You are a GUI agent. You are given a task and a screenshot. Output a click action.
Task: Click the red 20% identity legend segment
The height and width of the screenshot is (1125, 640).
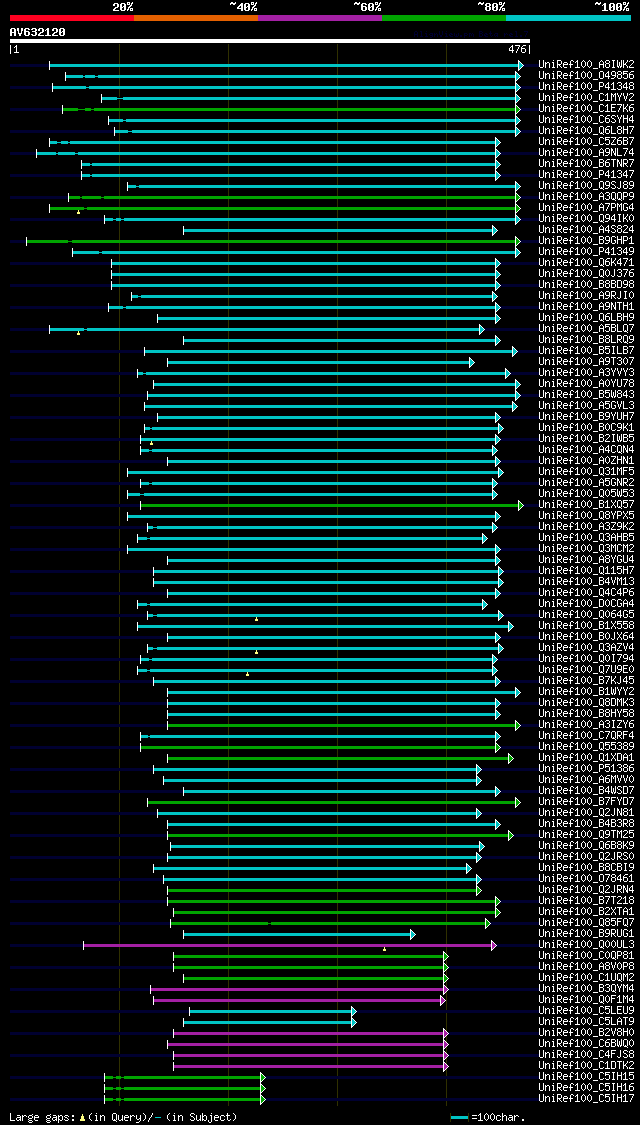point(72,17)
